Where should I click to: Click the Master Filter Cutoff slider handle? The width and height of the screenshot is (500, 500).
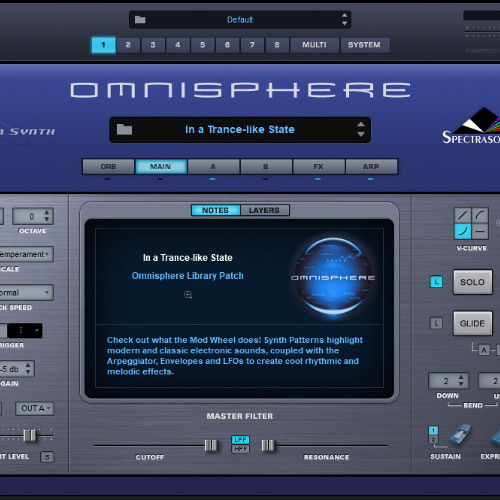(x=211, y=445)
